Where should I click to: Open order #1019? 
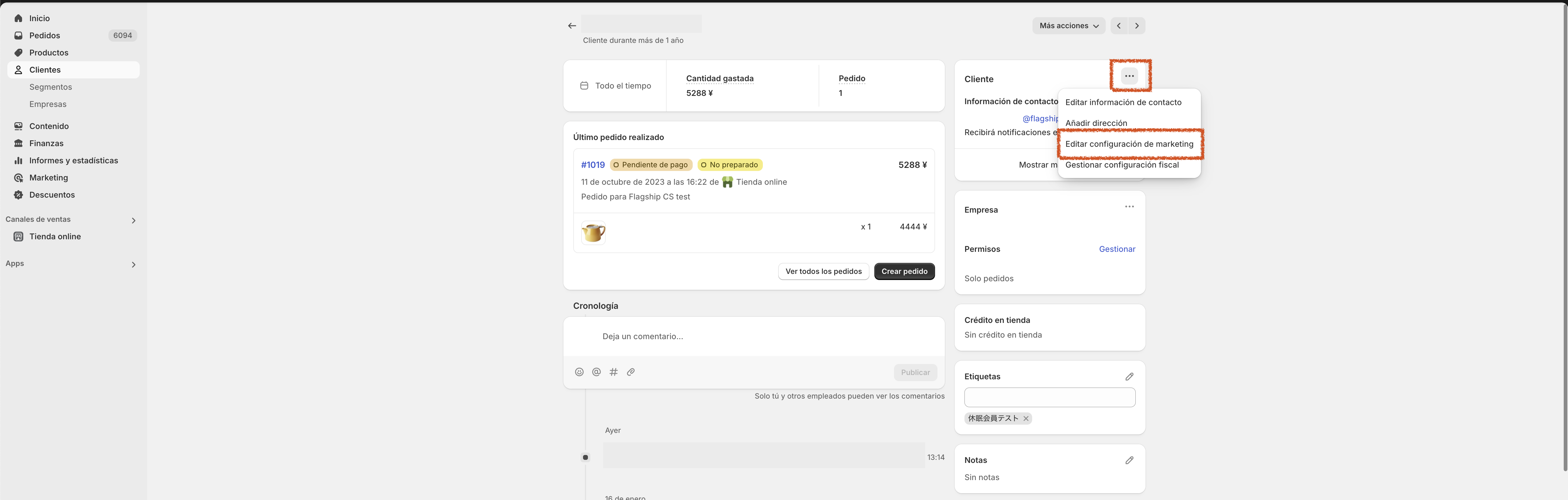click(x=592, y=165)
